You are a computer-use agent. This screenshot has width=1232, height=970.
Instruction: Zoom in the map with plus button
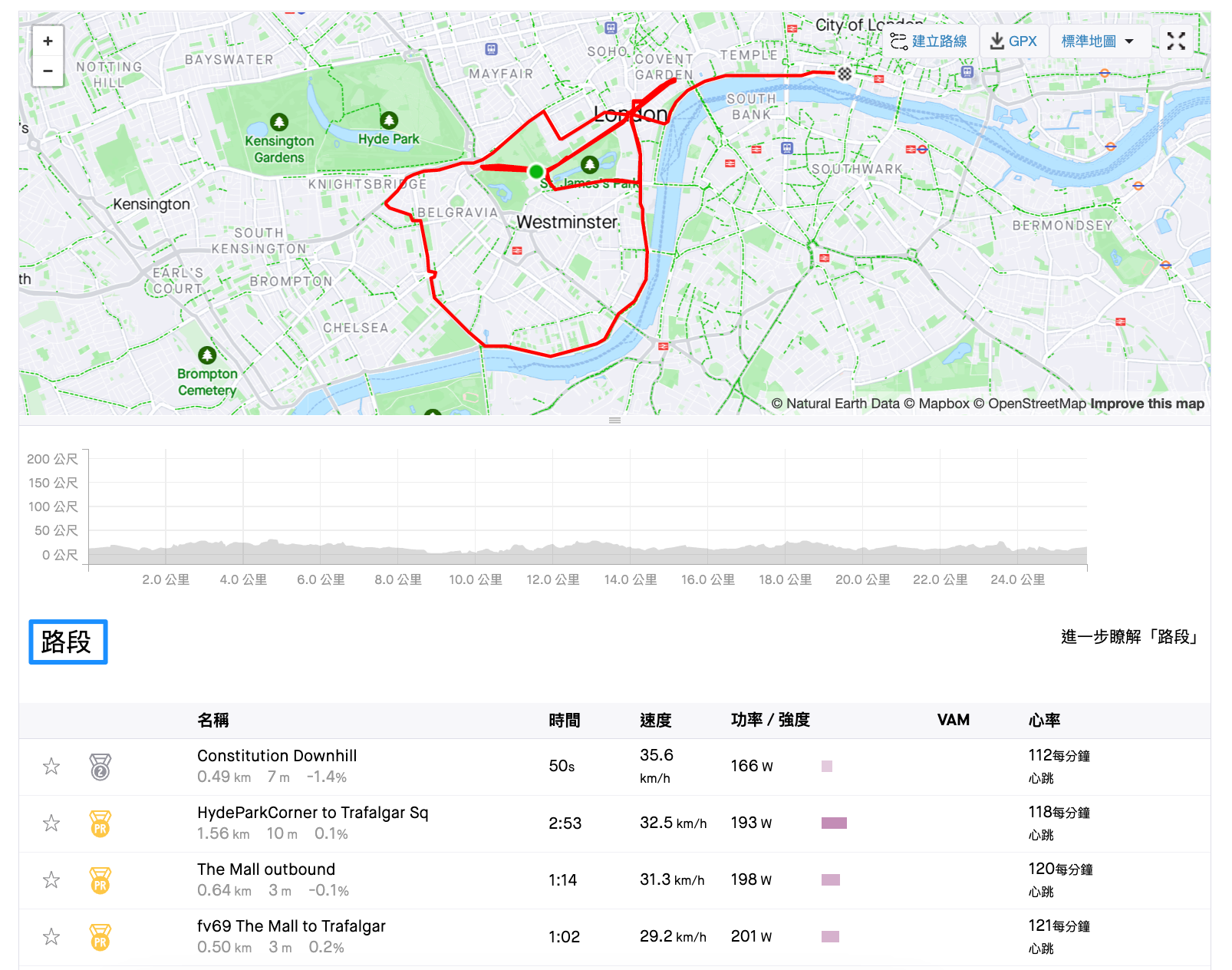pyautogui.click(x=48, y=41)
